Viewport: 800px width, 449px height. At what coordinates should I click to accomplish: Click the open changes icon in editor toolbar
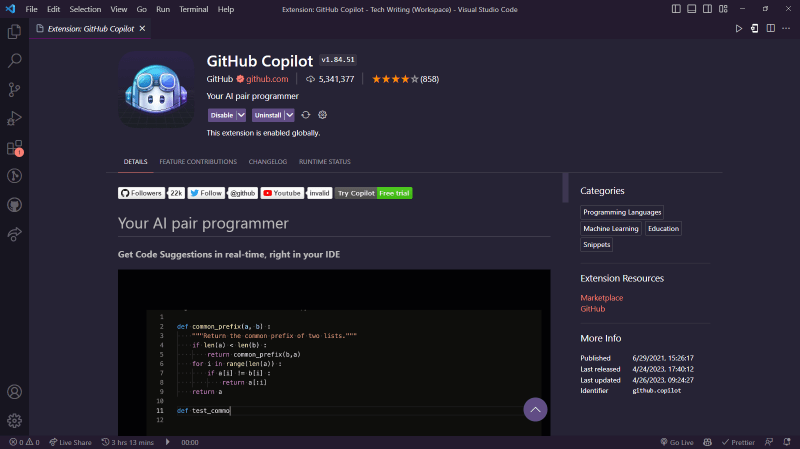[x=755, y=29]
